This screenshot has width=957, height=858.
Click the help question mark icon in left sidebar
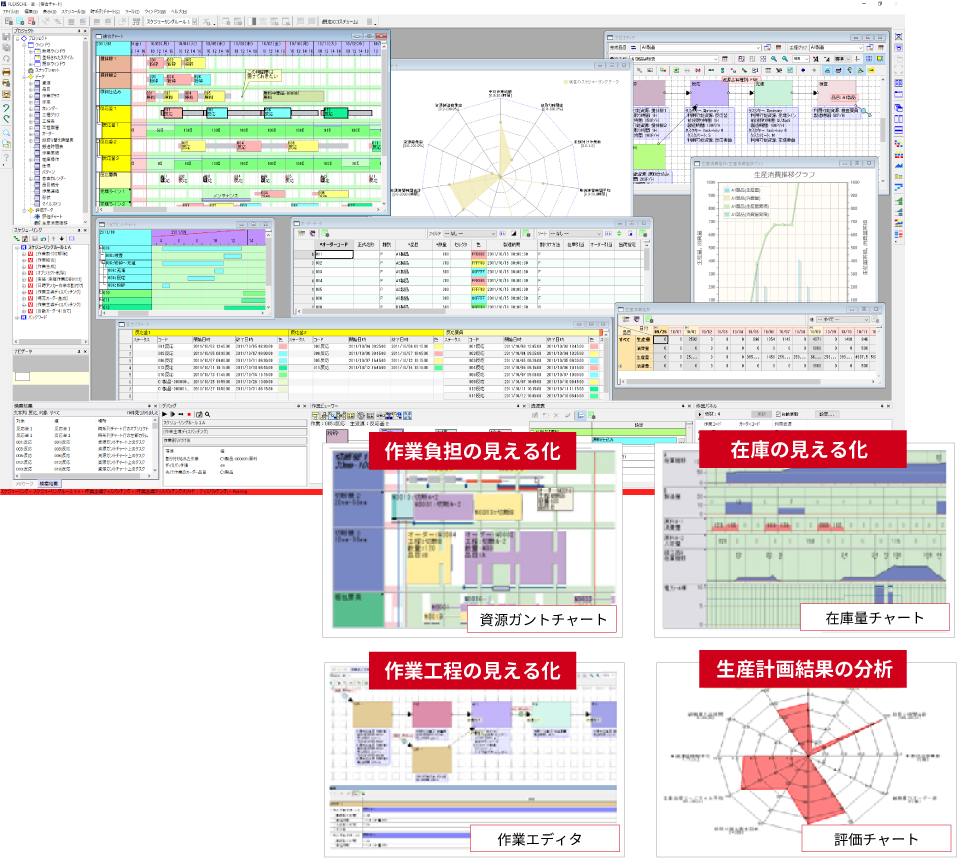pos(6,158)
